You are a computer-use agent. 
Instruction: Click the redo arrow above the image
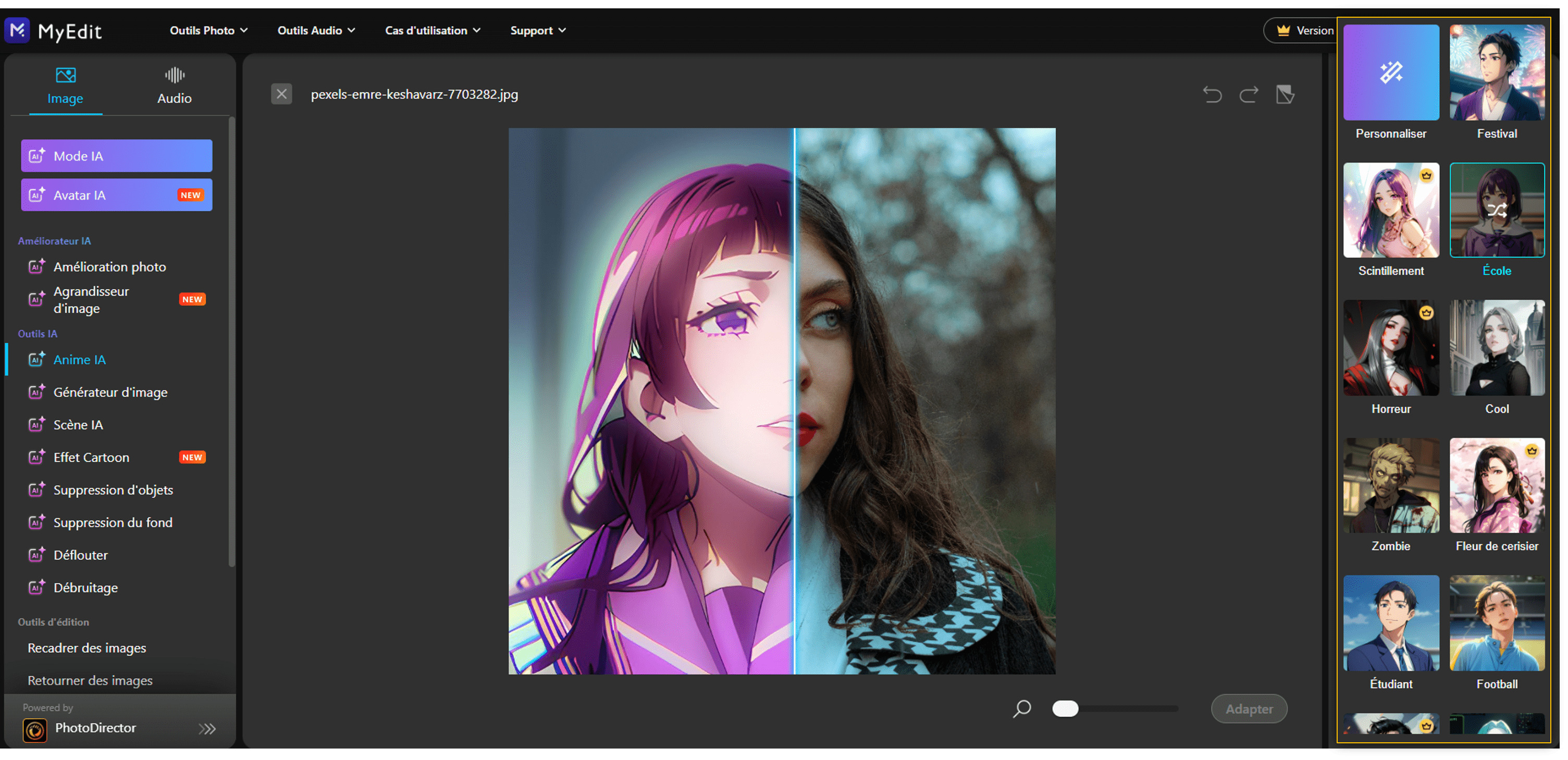click(1249, 95)
